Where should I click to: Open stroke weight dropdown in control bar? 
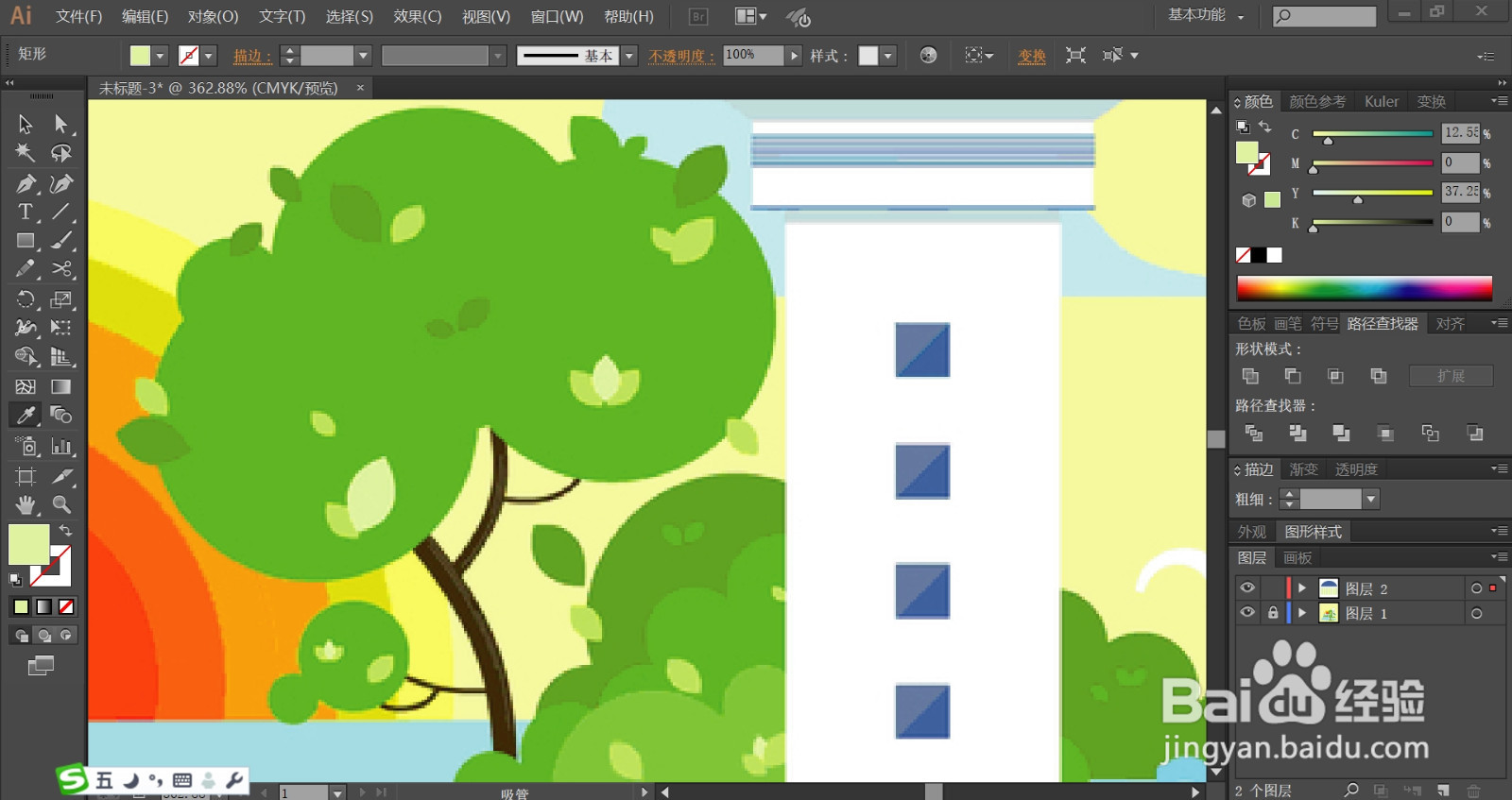(x=363, y=56)
